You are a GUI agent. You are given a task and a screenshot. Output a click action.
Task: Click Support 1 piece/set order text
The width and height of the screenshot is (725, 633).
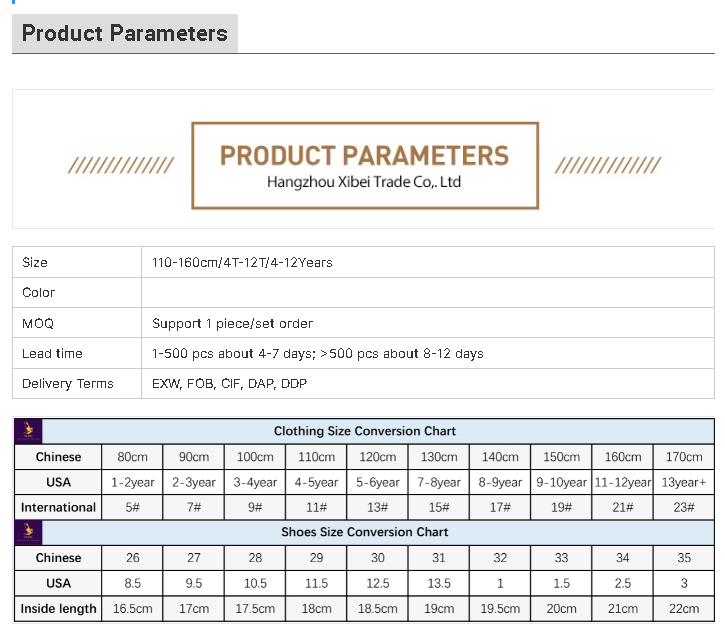(232, 323)
